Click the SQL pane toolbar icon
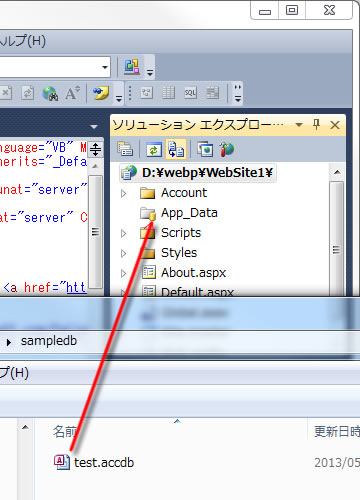This screenshot has width=360, height=500. (x=190, y=93)
